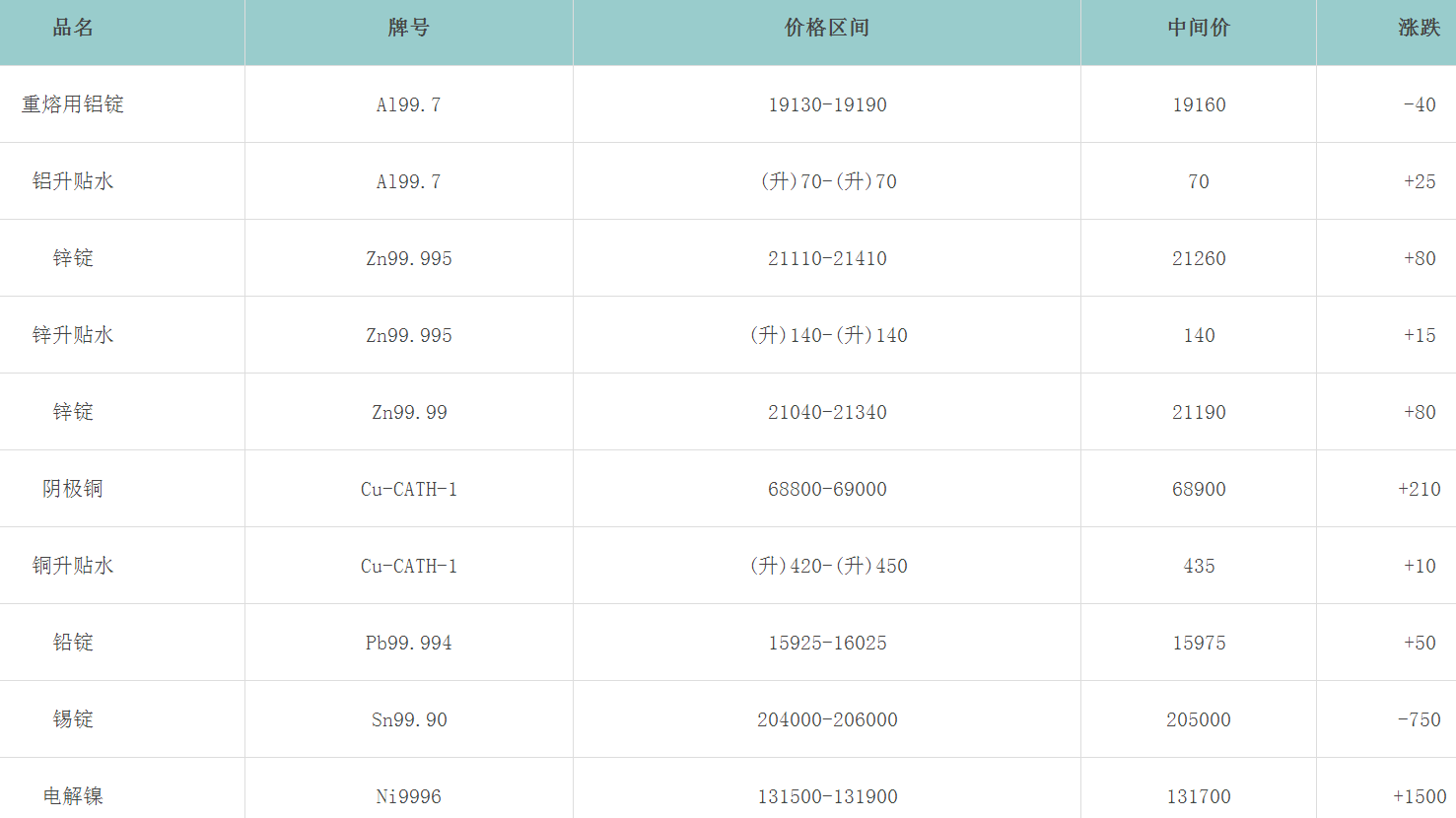Select the 重熔用铝锭 product name cell
Image resolution: width=1456 pixels, height=818 pixels.
click(x=73, y=104)
